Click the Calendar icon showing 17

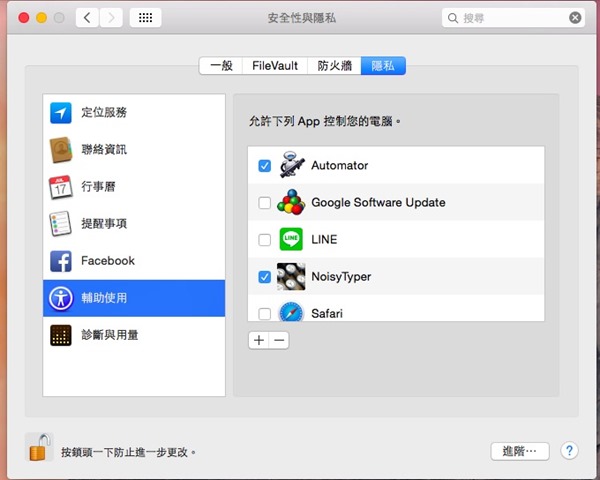60,187
